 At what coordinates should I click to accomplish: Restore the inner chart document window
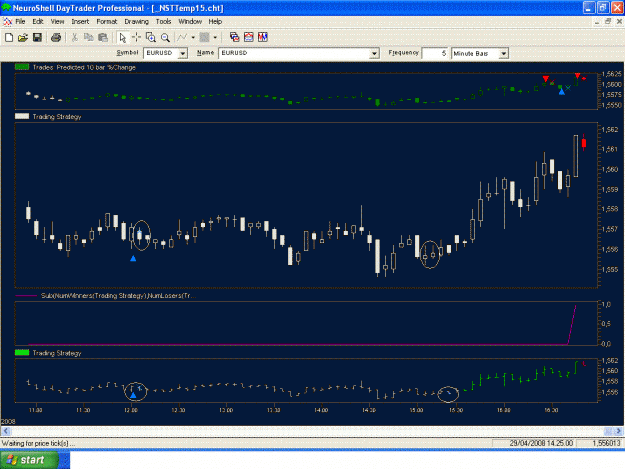tap(608, 22)
